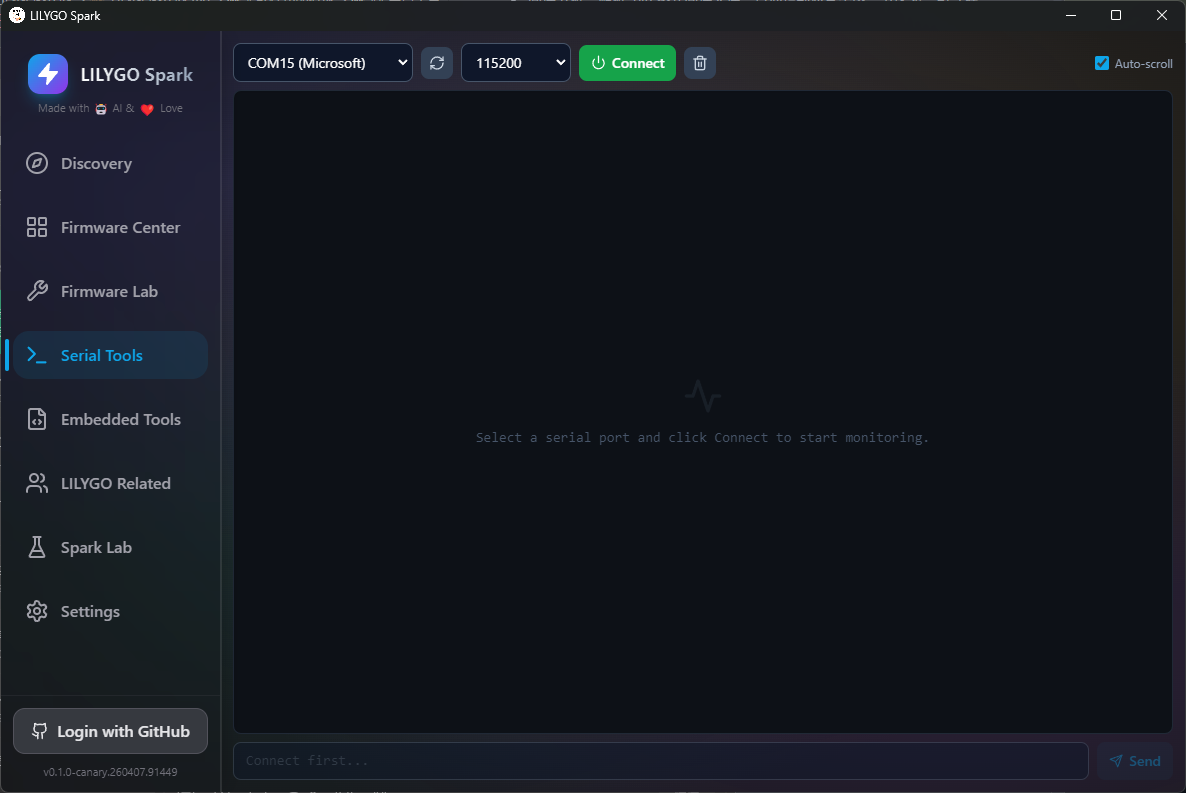The image size is (1186, 793).
Task: Click Login with GitHub button
Action: 110,732
